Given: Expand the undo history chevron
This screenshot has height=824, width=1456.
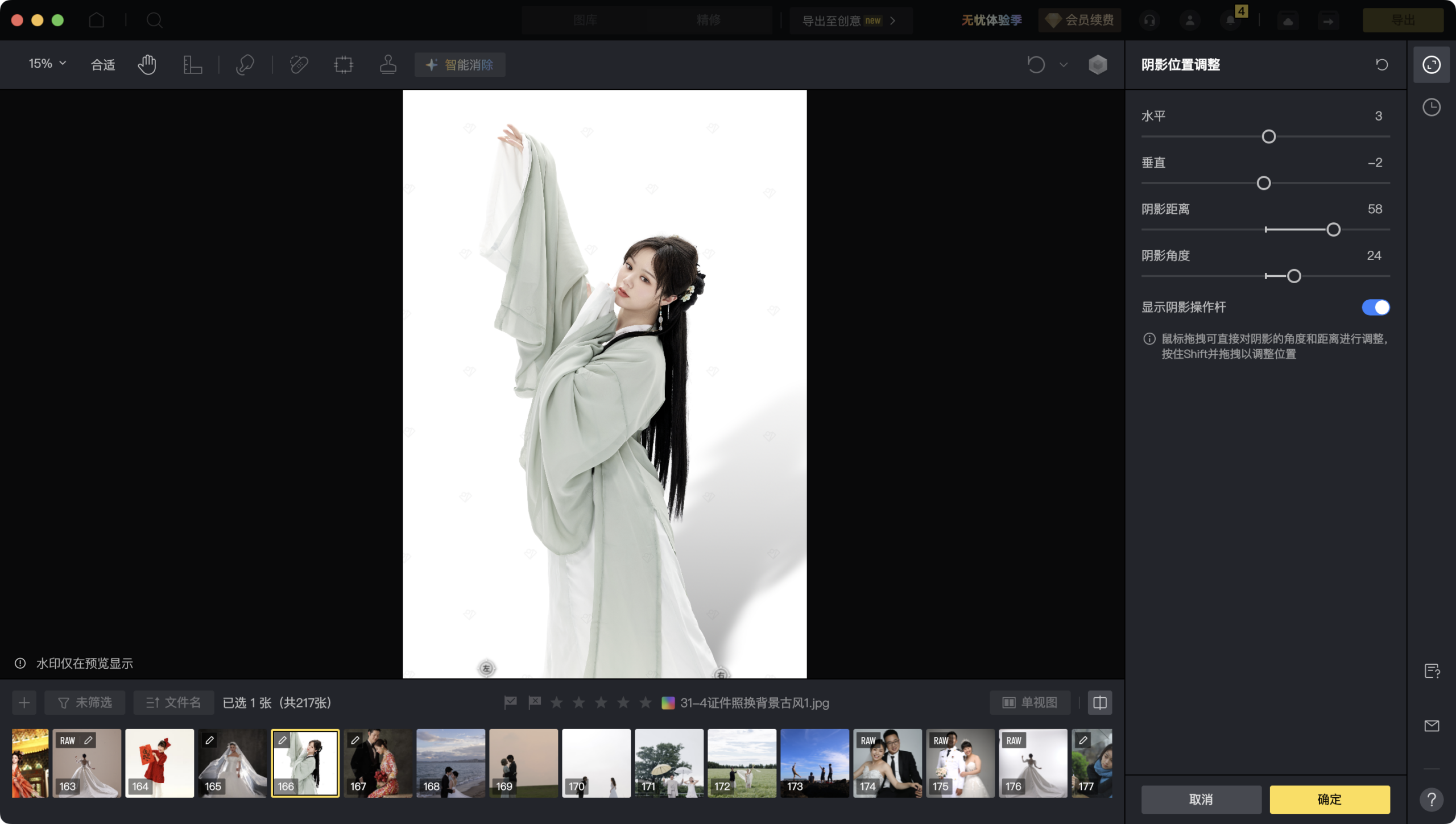Looking at the screenshot, I should coord(1064,65).
